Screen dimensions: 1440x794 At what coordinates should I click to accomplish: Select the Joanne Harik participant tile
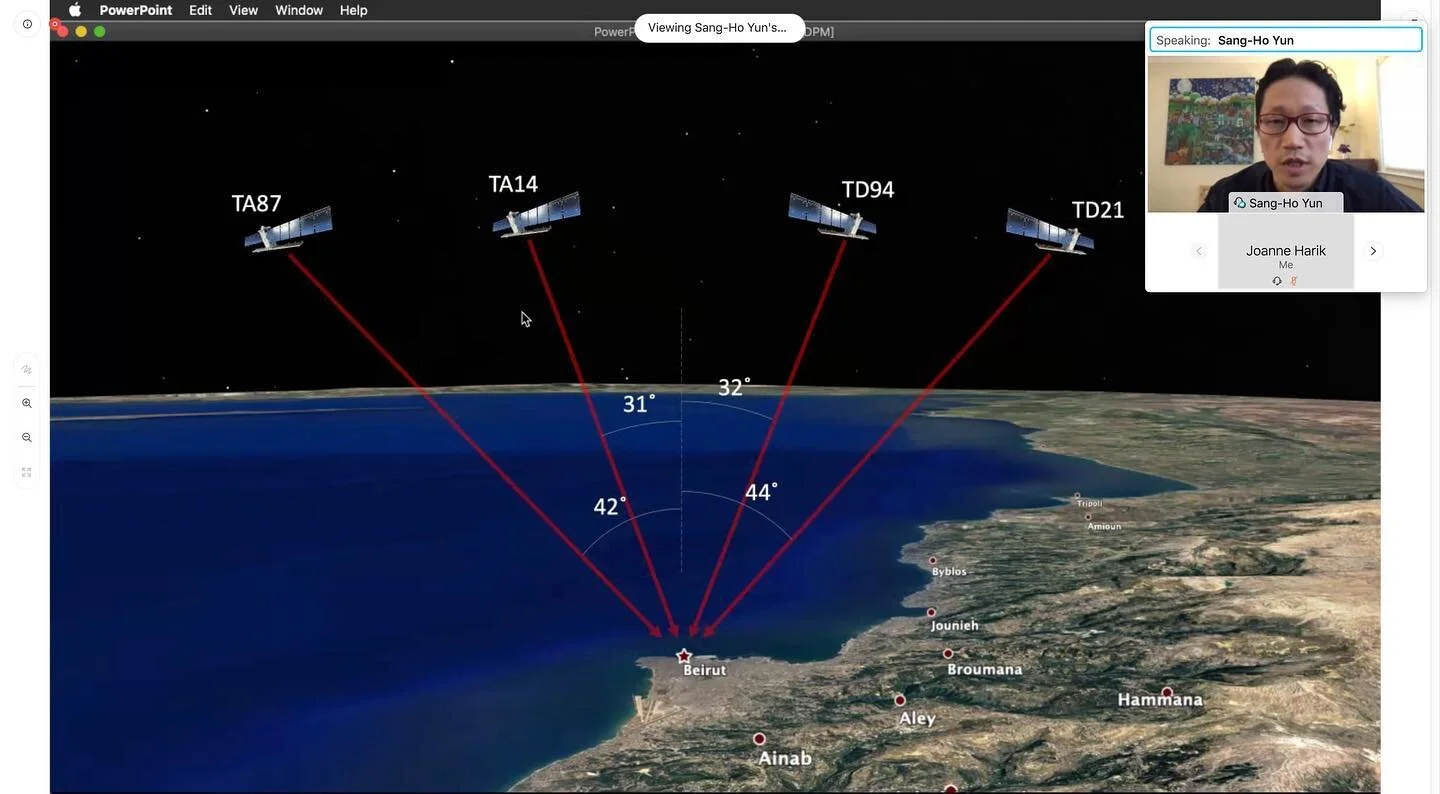point(1286,252)
